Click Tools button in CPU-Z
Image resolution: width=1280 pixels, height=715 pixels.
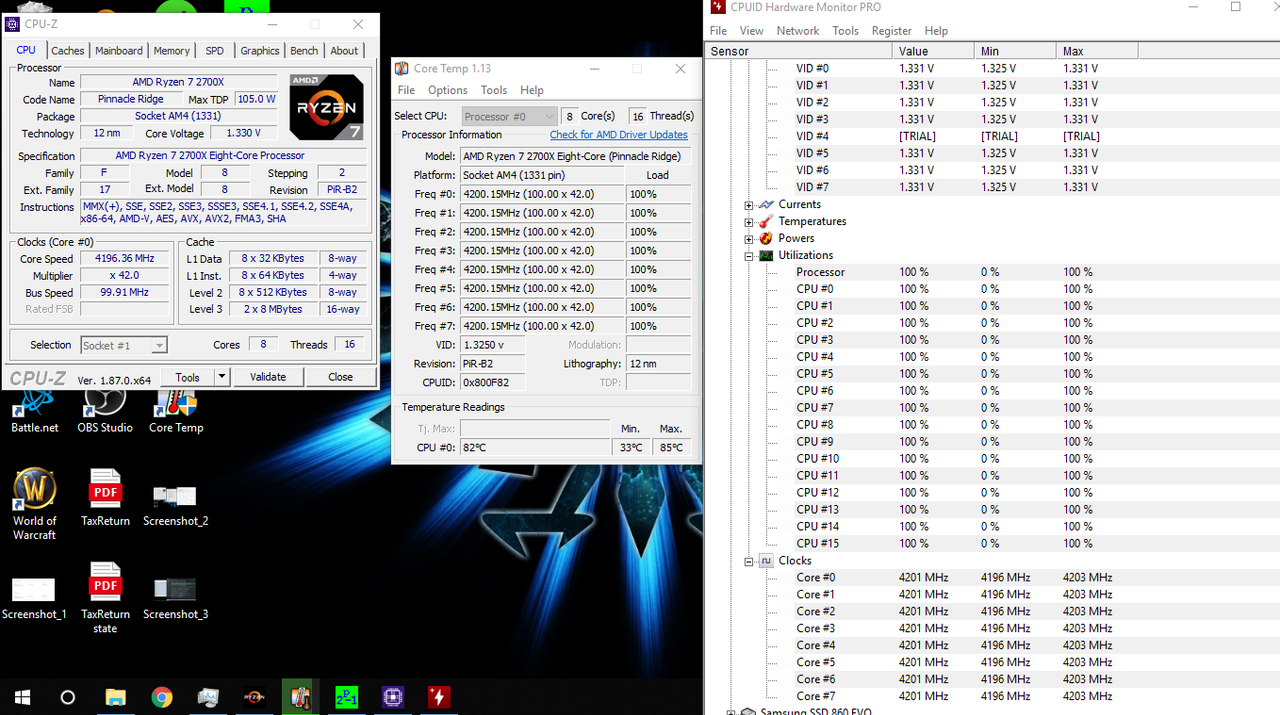tap(188, 377)
